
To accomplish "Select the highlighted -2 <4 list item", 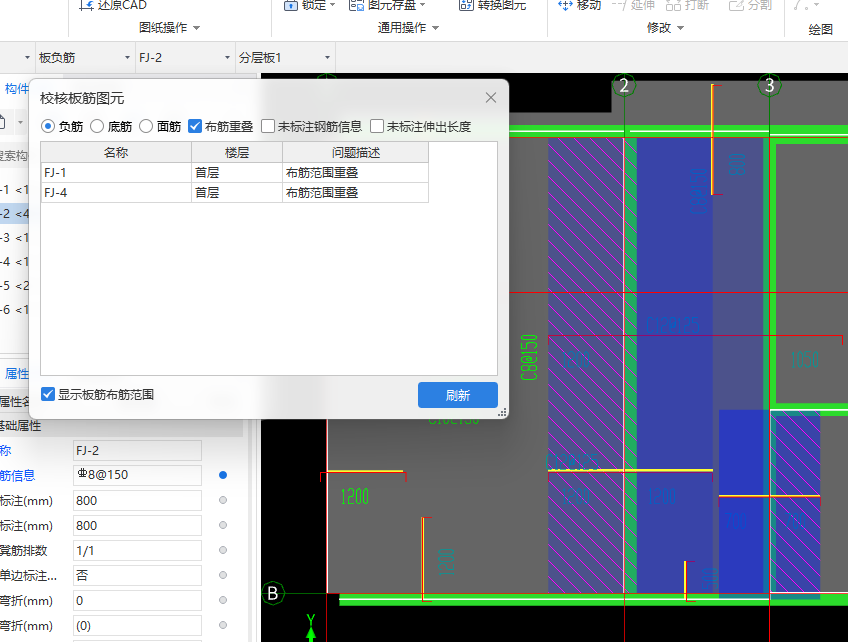I will tap(14, 214).
